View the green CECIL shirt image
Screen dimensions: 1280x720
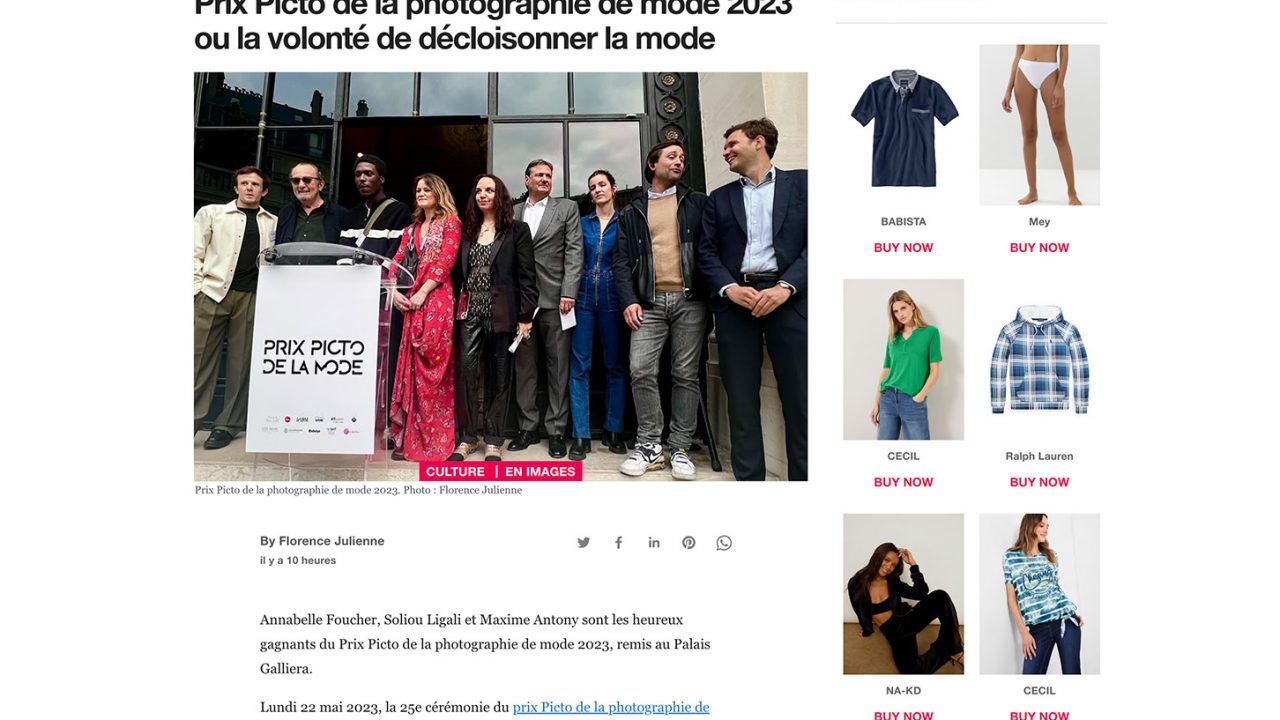point(903,360)
